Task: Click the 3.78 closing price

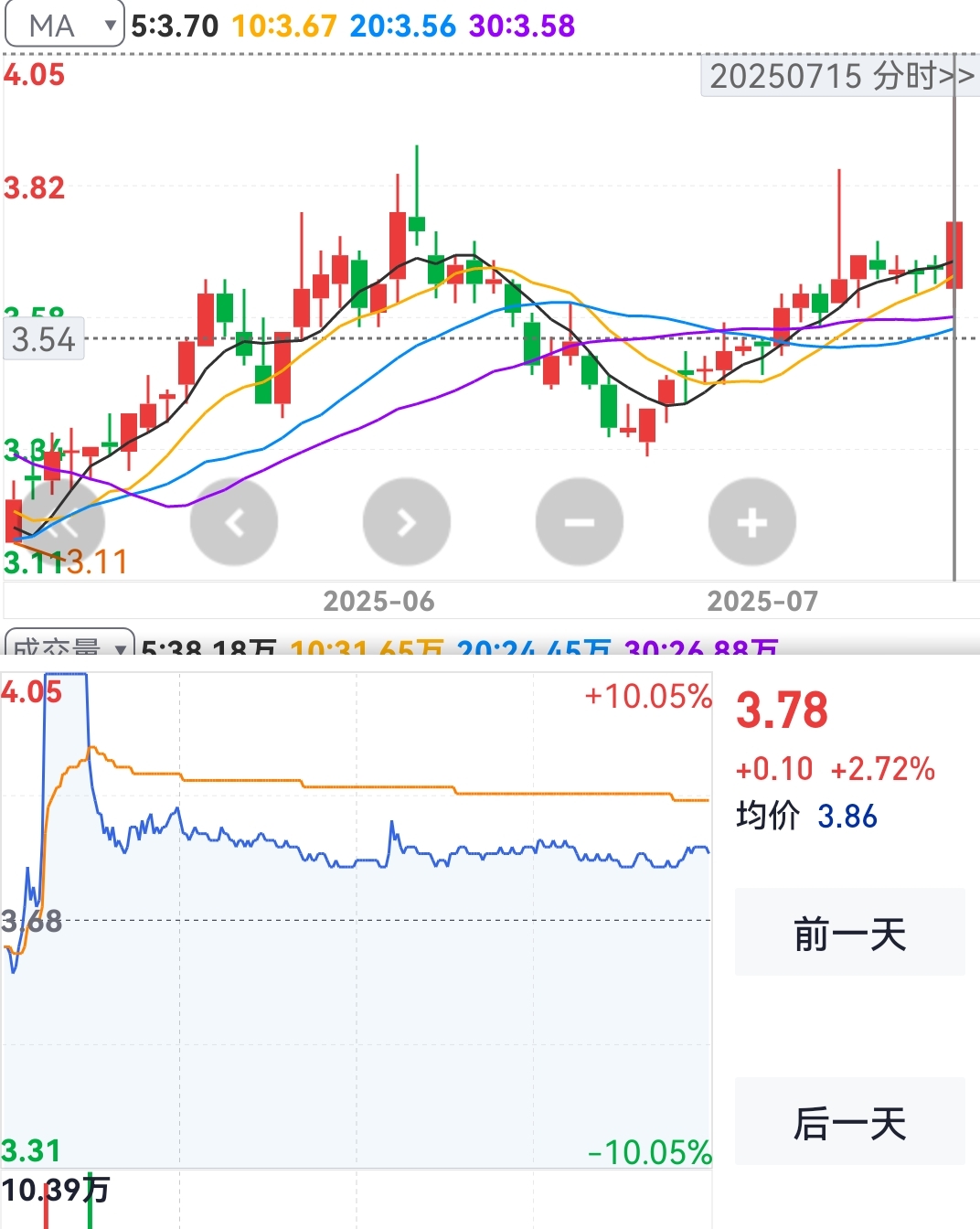Action: (783, 711)
